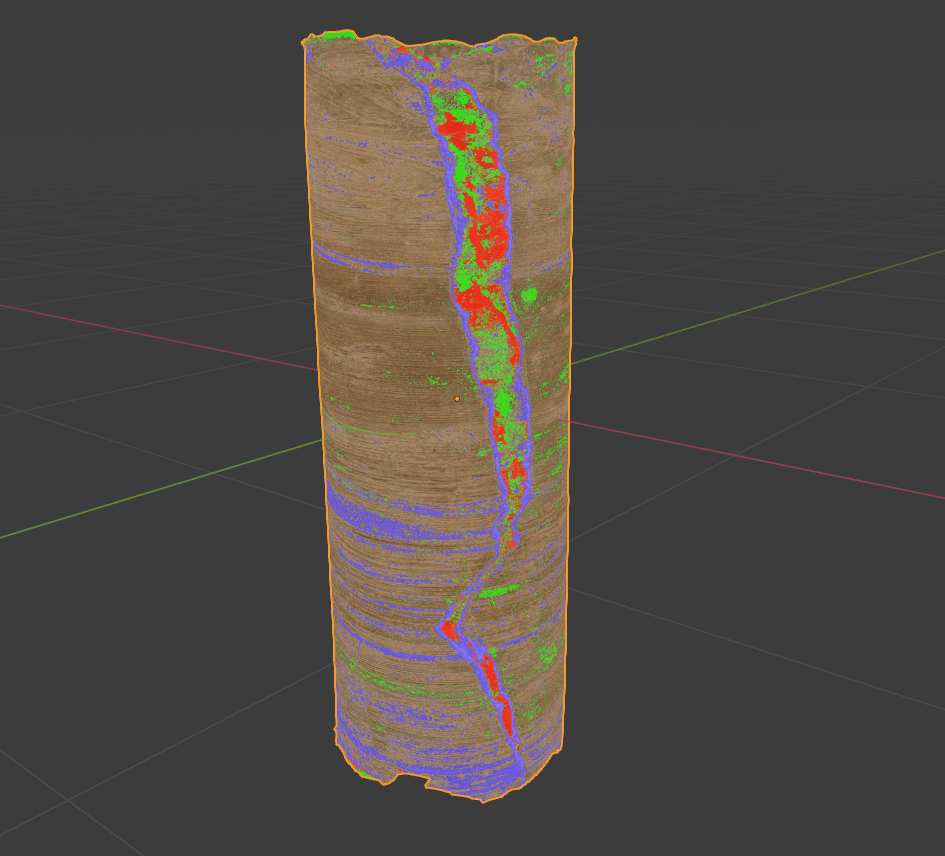The image size is (945, 856).
Task: Click the red X axis line right of the model
Action: (750, 460)
